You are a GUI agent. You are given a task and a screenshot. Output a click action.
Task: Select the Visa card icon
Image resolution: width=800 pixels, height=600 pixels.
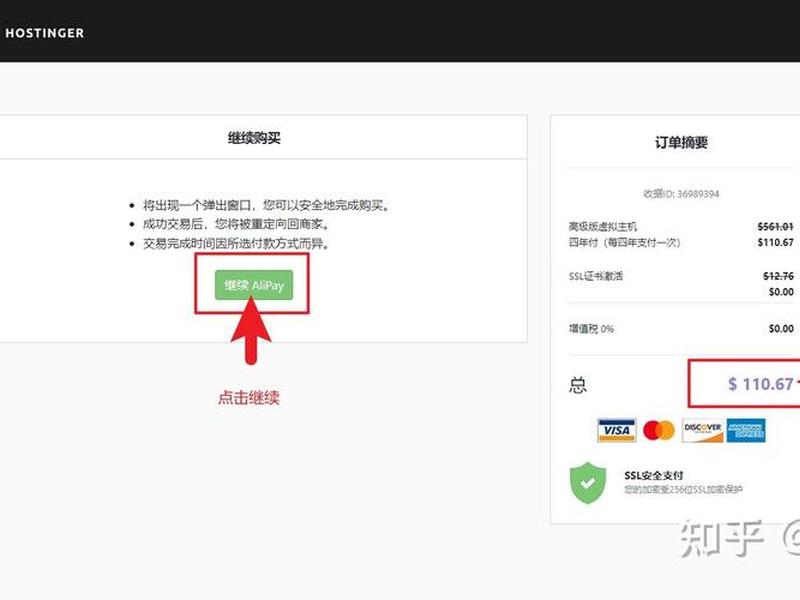click(x=616, y=430)
